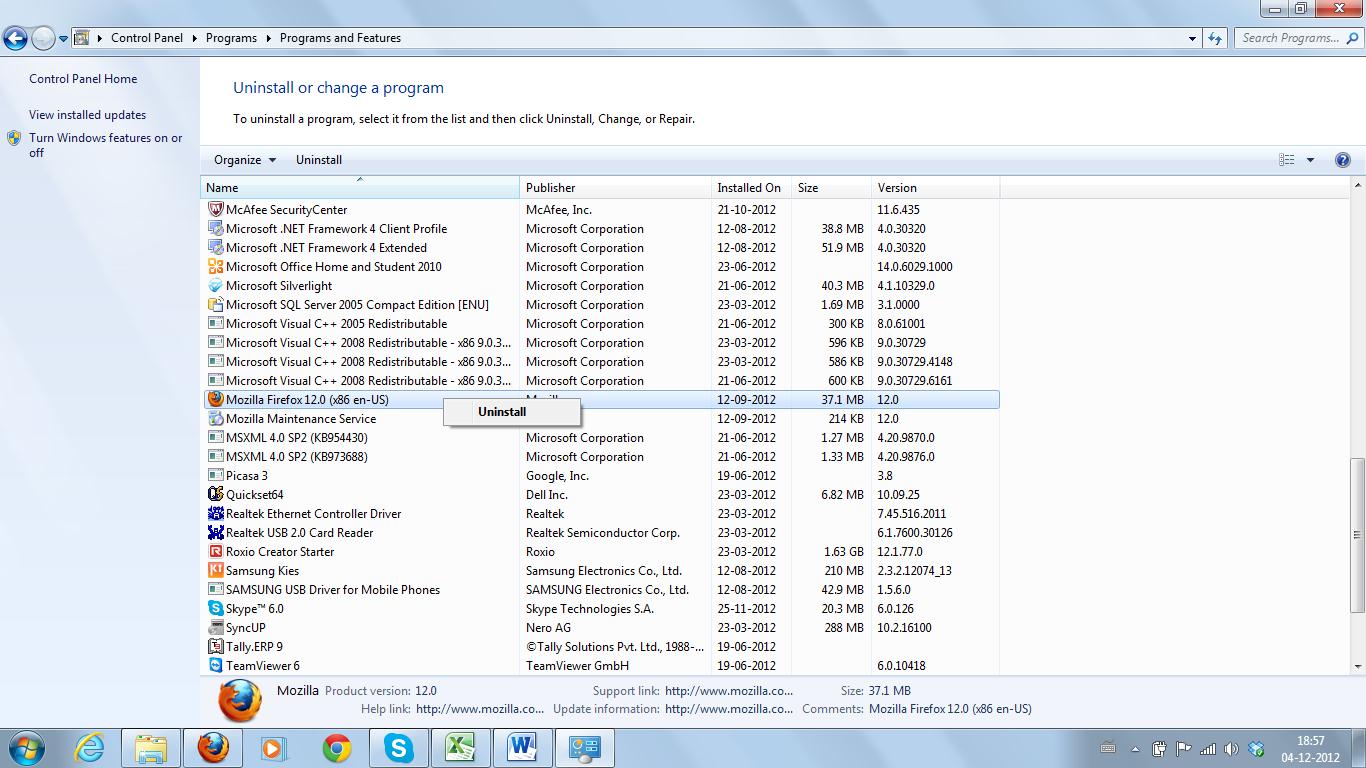The height and width of the screenshot is (768, 1366).
Task: Click the scrollbar up arrow of the list
Action: pyautogui.click(x=1358, y=187)
